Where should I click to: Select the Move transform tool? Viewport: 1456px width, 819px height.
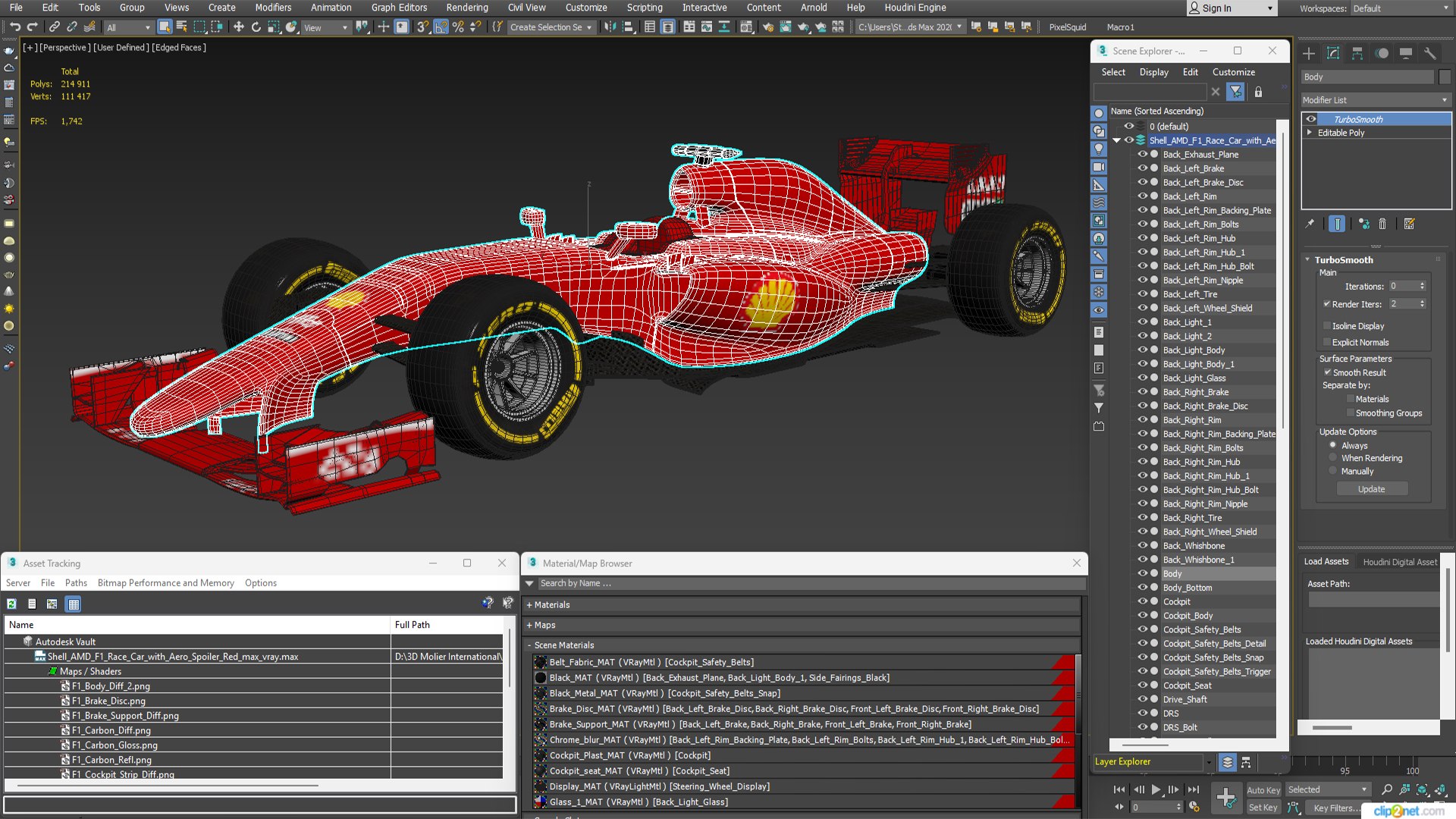pyautogui.click(x=238, y=27)
